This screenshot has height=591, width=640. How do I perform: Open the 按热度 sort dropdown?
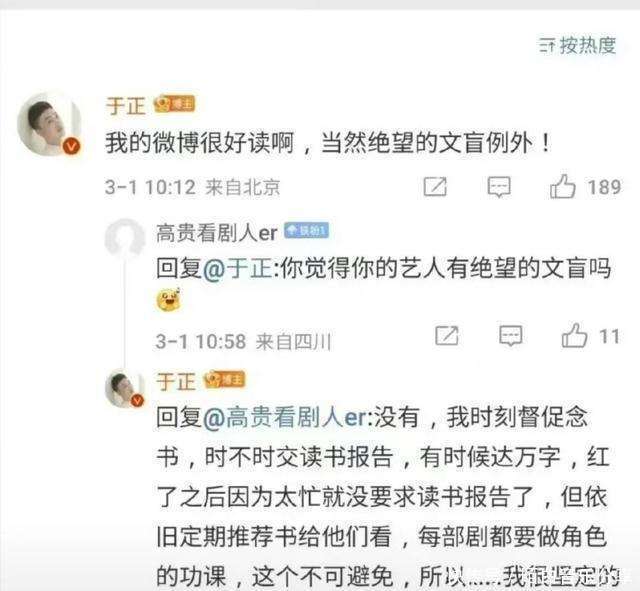[577, 45]
